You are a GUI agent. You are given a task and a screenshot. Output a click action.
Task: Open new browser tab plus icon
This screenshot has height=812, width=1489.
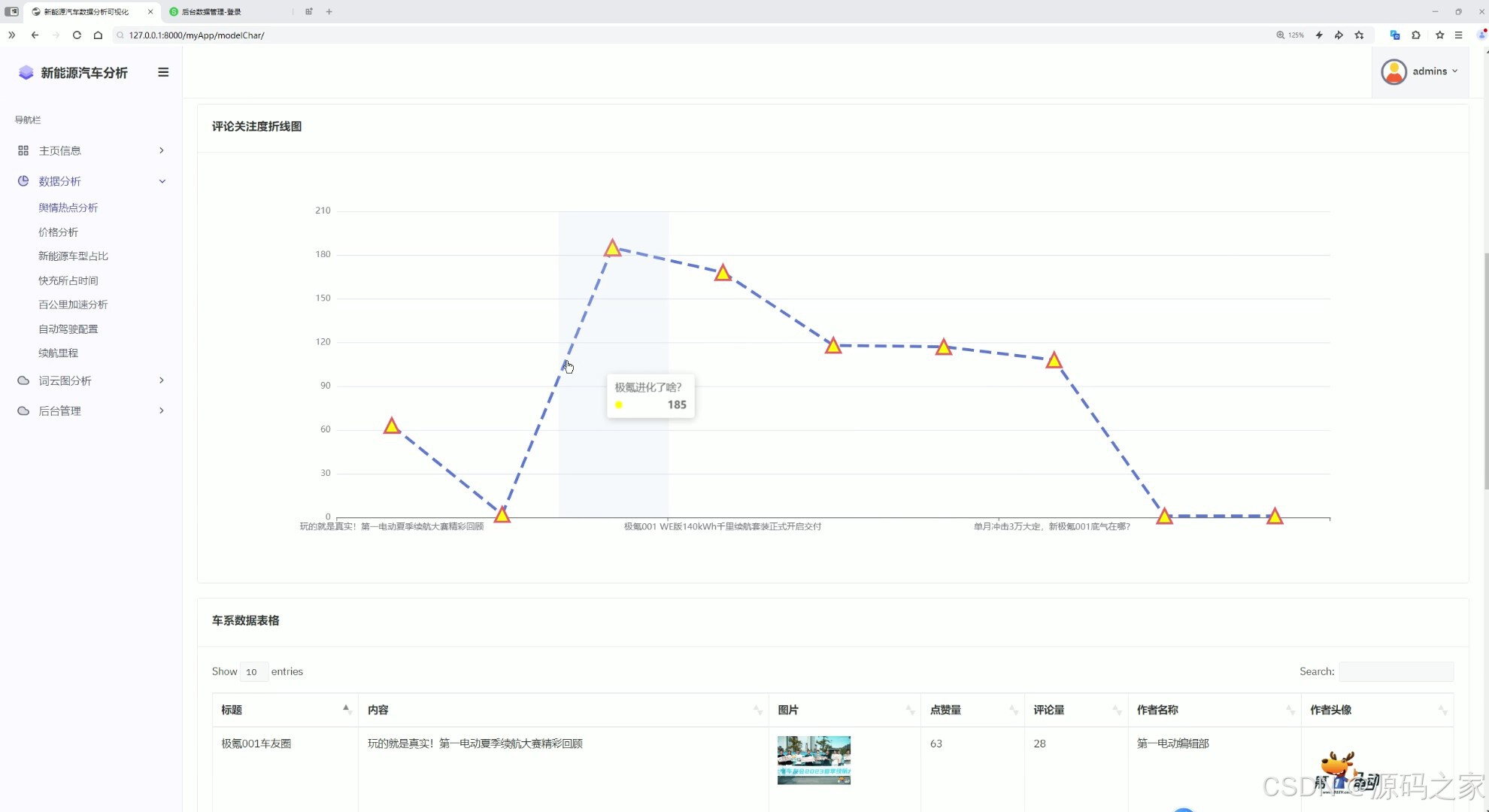(x=329, y=11)
